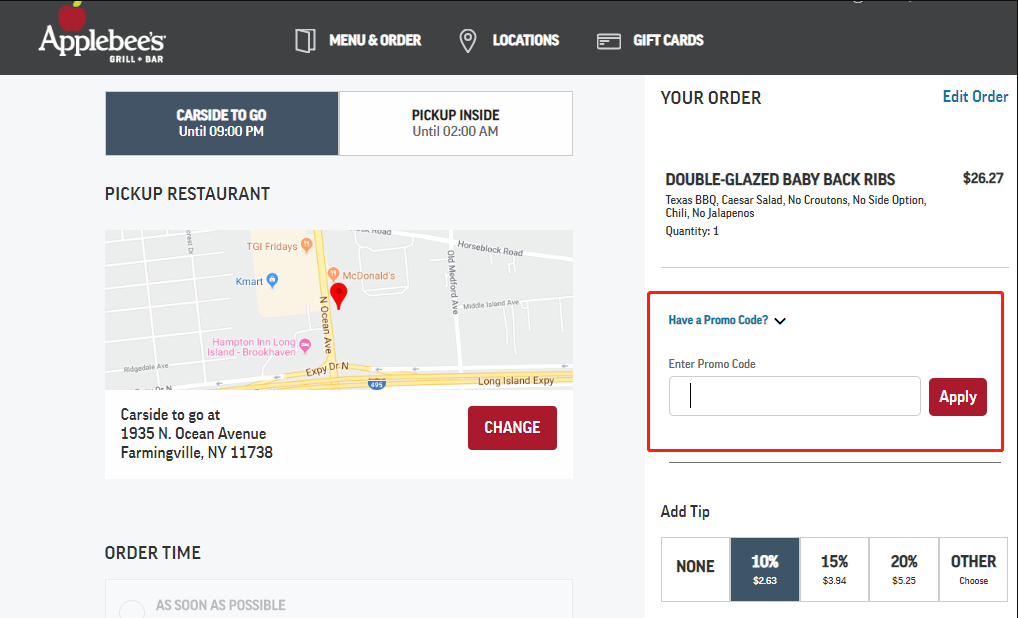Click the Add Tip heading
Viewport: 1018px width, 618px height.
coord(685,512)
